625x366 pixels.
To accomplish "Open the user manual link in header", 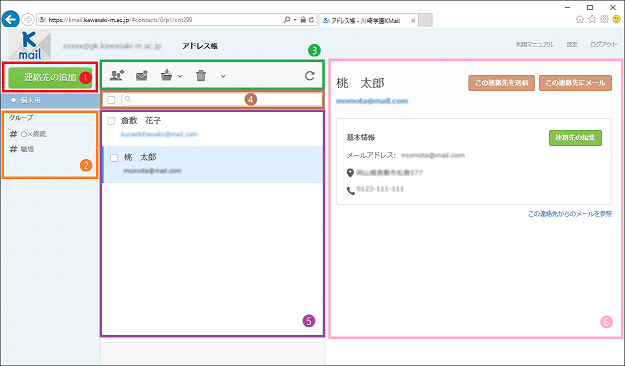I will [535, 45].
